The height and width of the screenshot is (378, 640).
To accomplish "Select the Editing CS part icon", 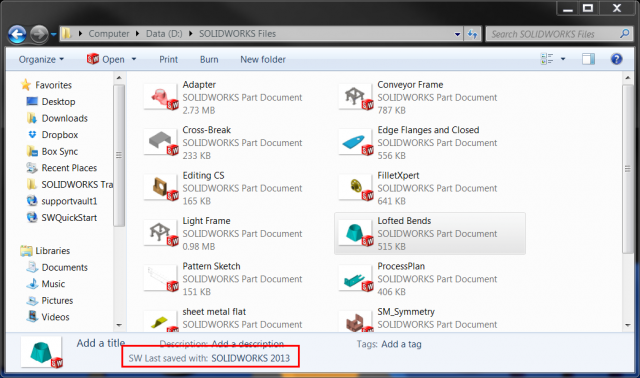I will point(161,188).
